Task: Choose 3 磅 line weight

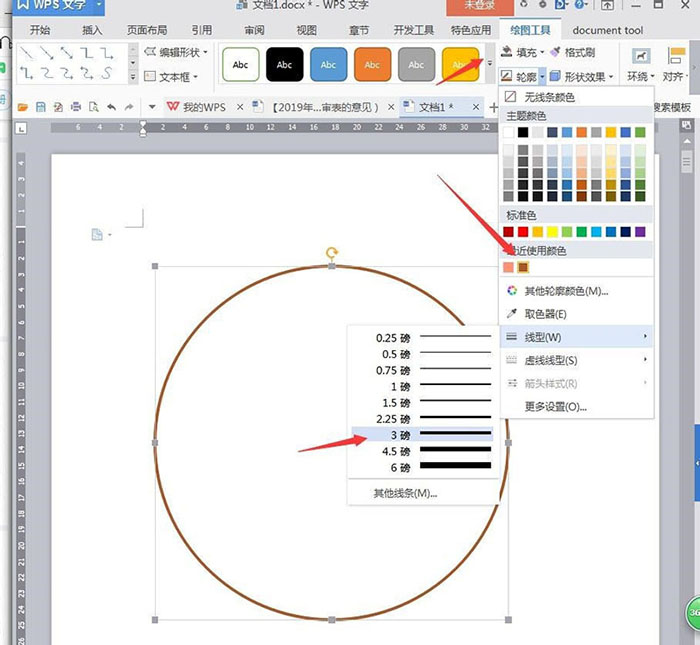Action: pyautogui.click(x=422, y=435)
